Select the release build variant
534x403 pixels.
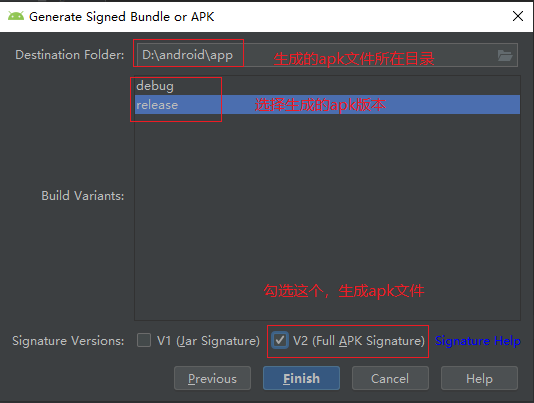327,105
